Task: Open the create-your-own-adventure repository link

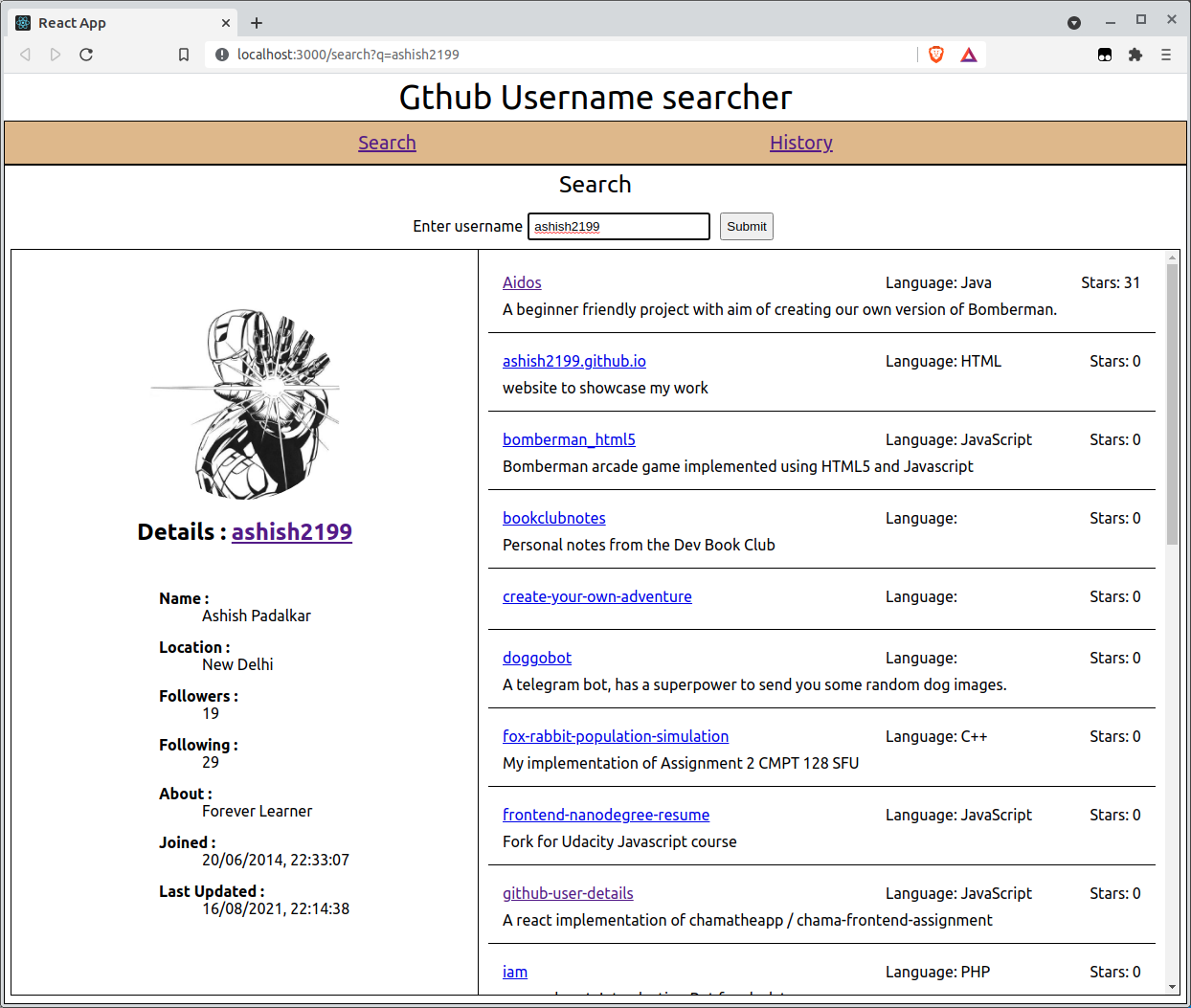Action: [x=597, y=596]
